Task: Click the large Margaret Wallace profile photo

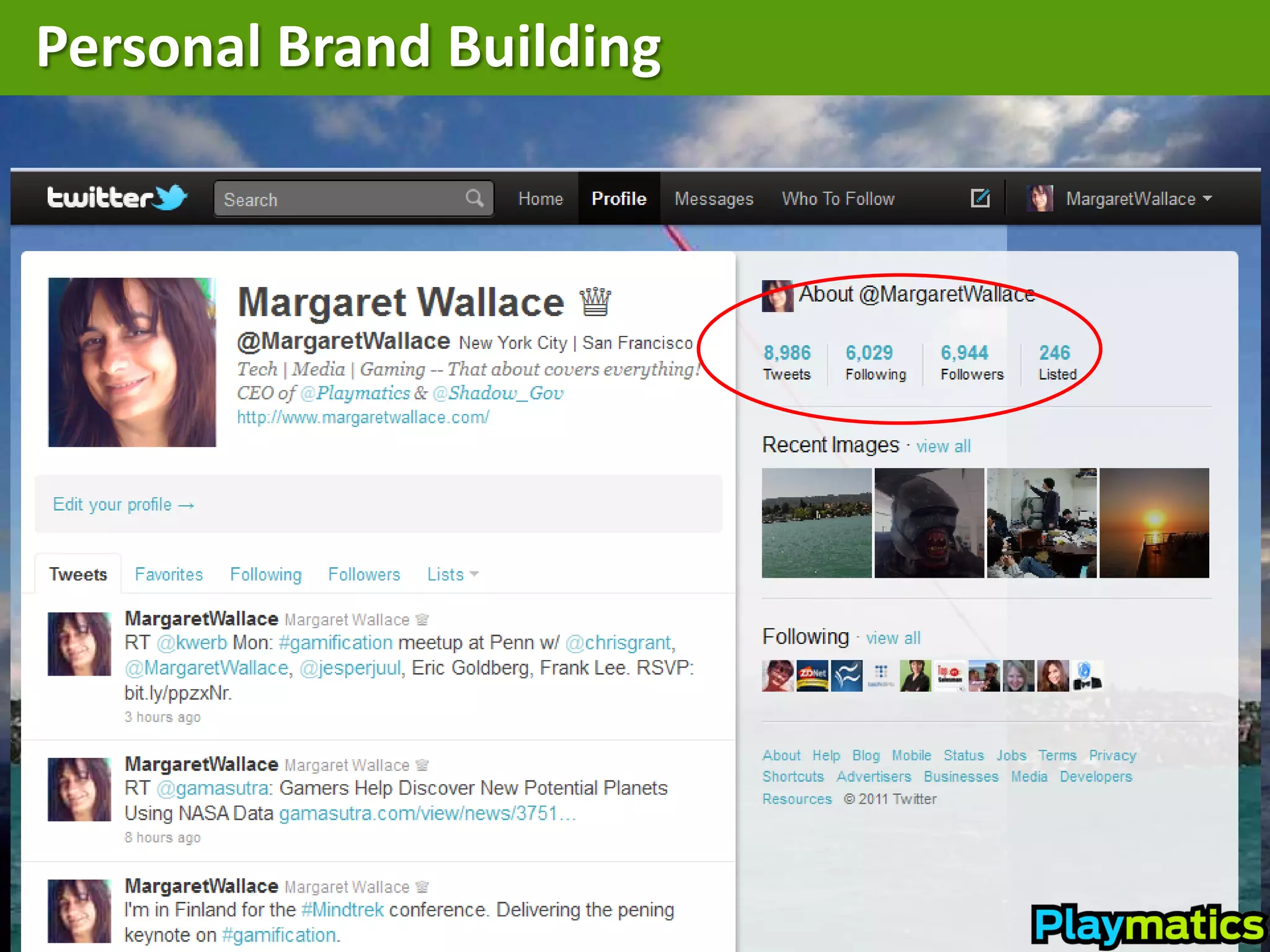Action: [x=132, y=362]
